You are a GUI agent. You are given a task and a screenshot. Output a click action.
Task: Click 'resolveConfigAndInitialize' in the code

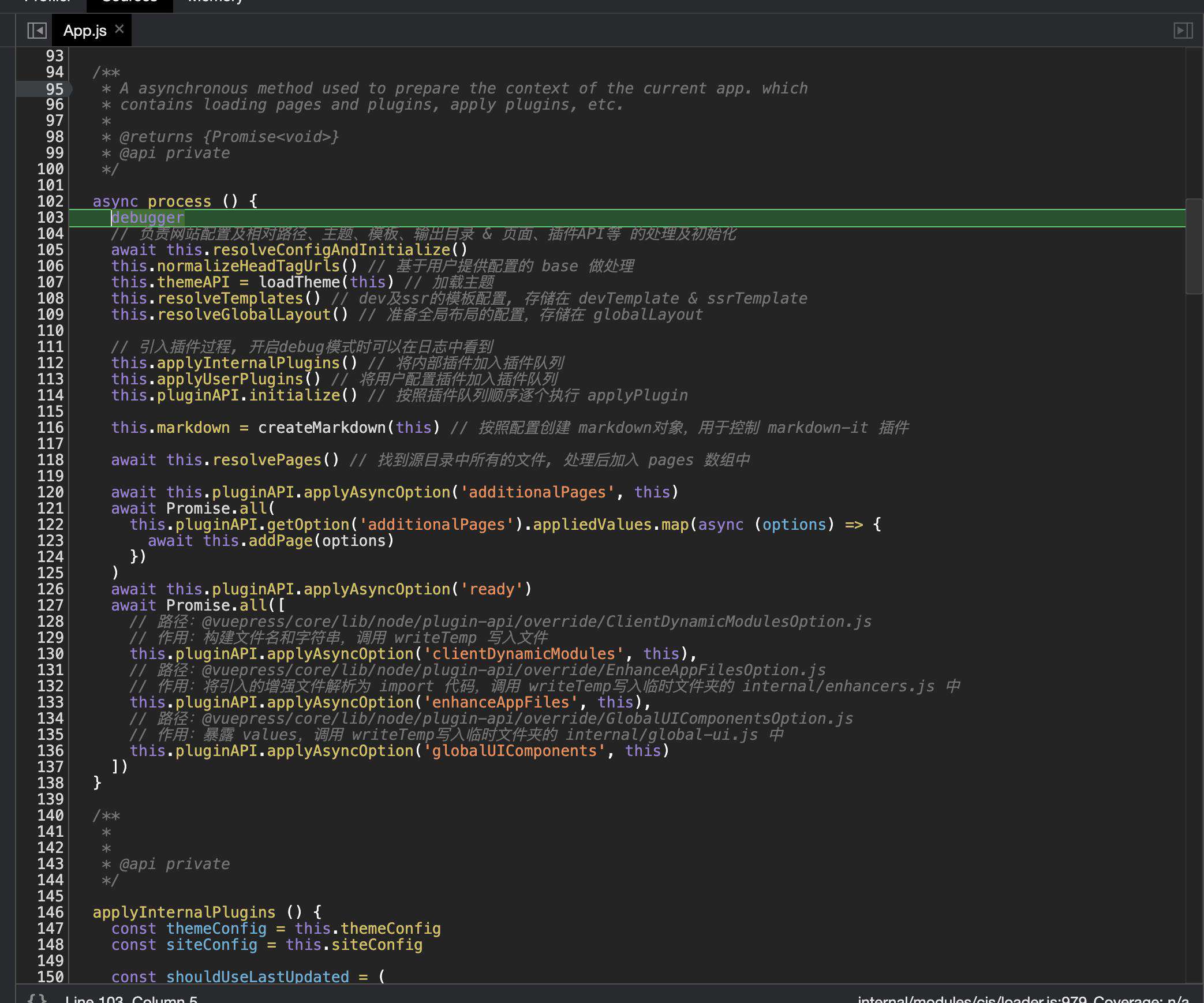tap(331, 250)
